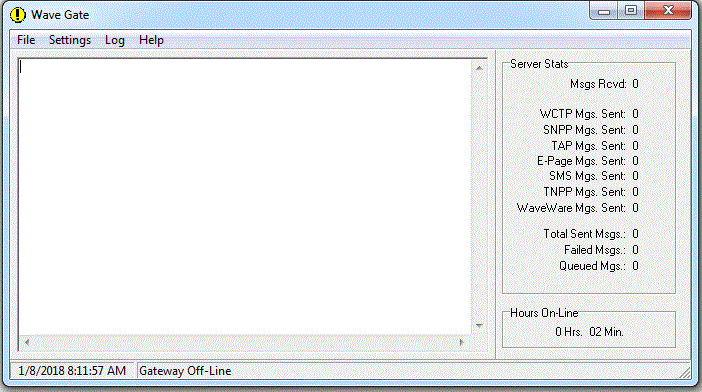Click the log scroll up arrow
The height and width of the screenshot is (392, 702).
479,68
